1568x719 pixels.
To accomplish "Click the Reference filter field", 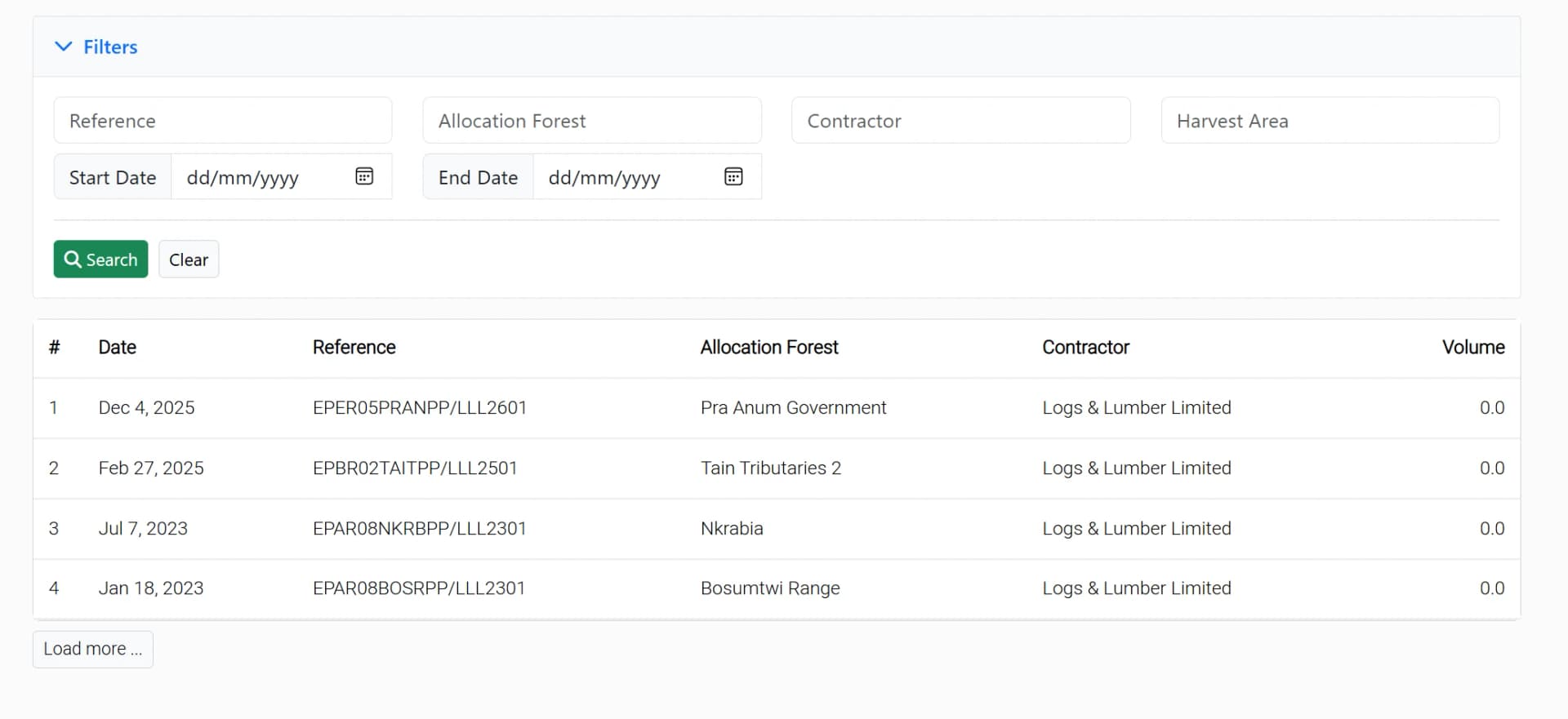I will point(223,121).
